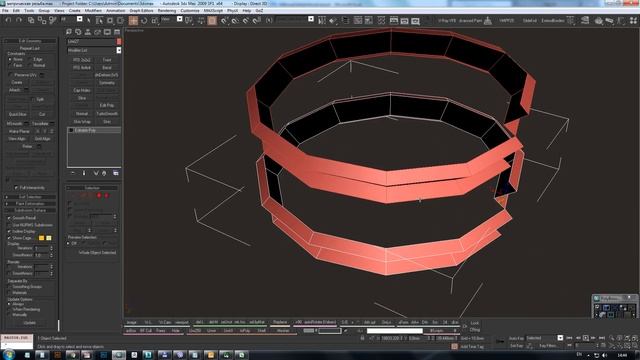Image resolution: width=640 pixels, height=360 pixels.
Task: Collapse the Selection rollout header
Action: 92,188
